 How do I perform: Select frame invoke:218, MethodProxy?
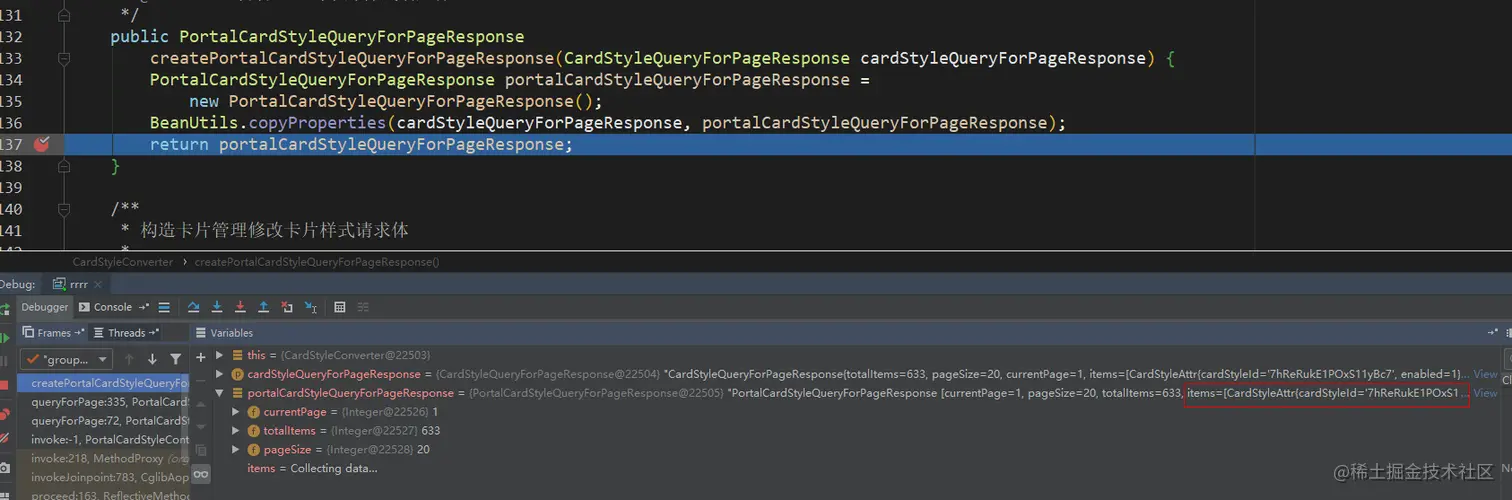(x=104, y=459)
